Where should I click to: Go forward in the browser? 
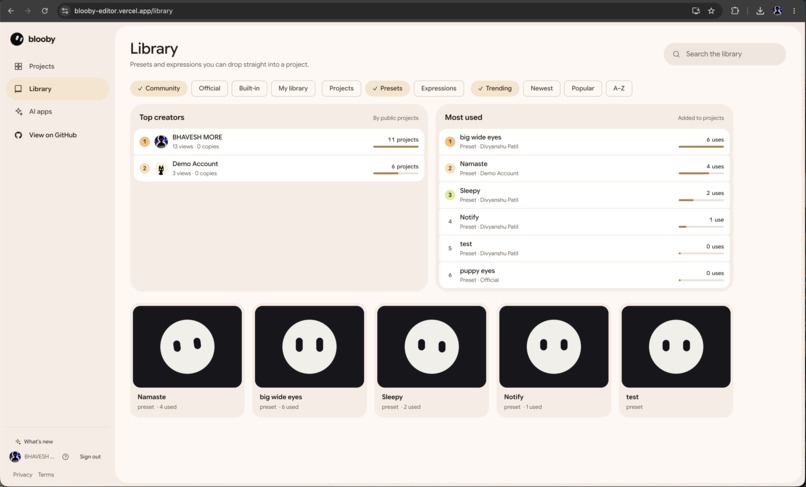[x=28, y=11]
